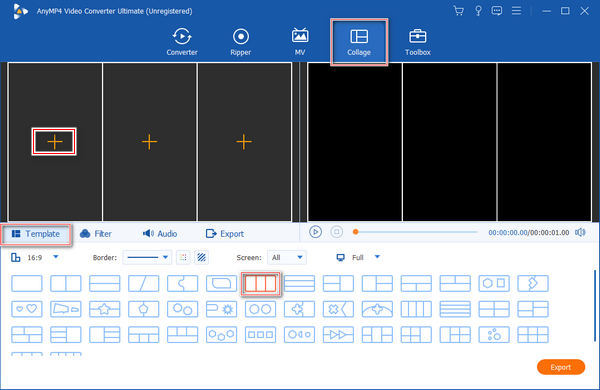Image resolution: width=600 pixels, height=390 pixels.
Task: Open the Toolbox tab
Action: 418,41
